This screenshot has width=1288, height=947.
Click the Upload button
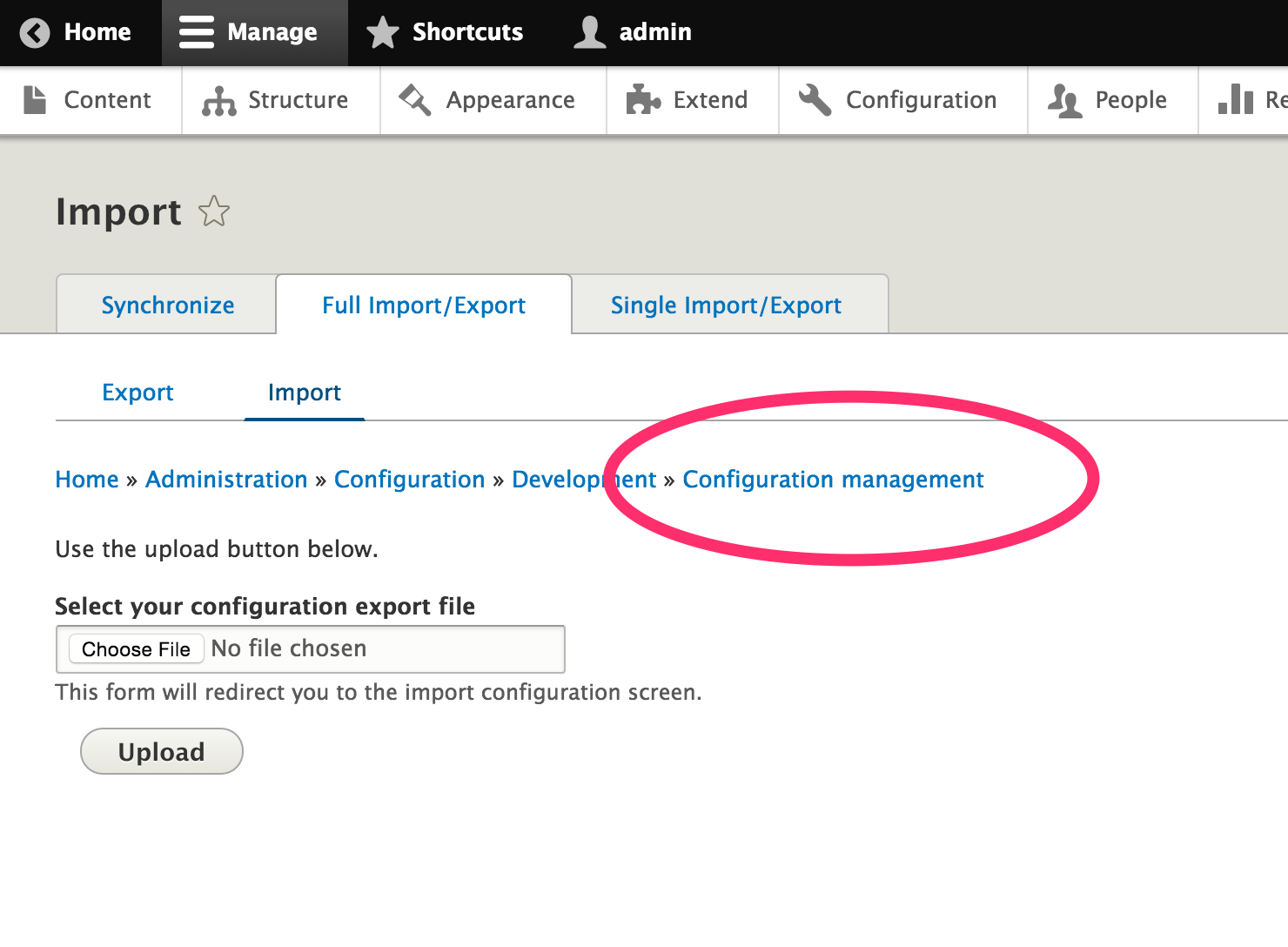(x=162, y=751)
